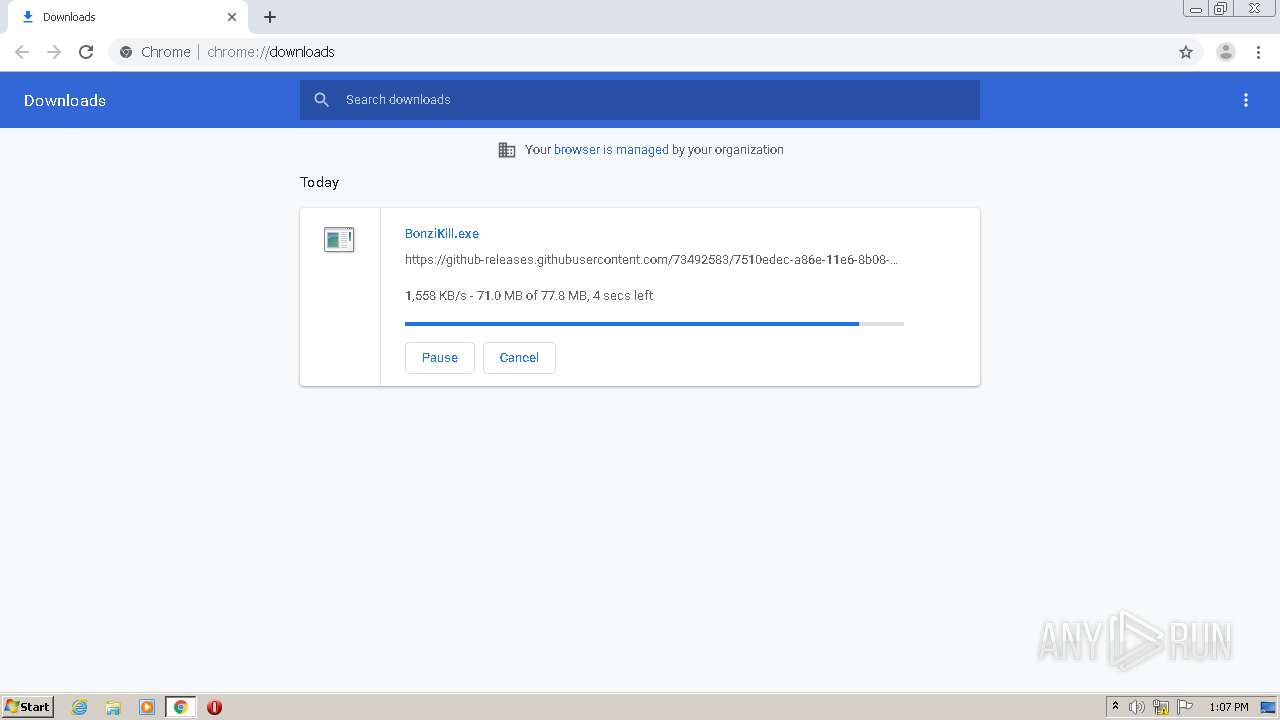Viewport: 1280px width, 720px height.
Task: Click the Downloads page title
Action: (x=65, y=100)
